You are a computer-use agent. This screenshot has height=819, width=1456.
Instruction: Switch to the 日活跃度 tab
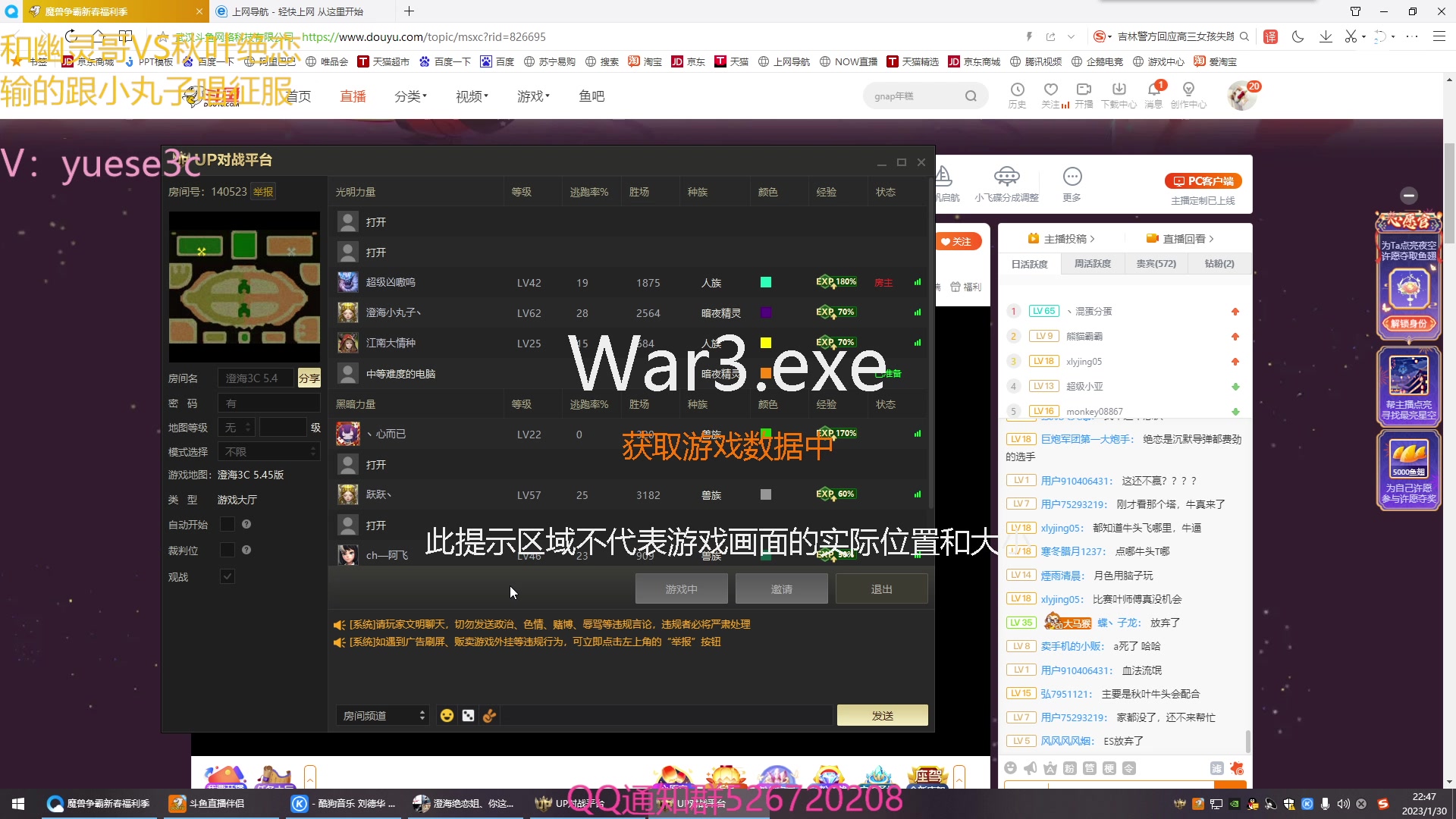[1029, 264]
